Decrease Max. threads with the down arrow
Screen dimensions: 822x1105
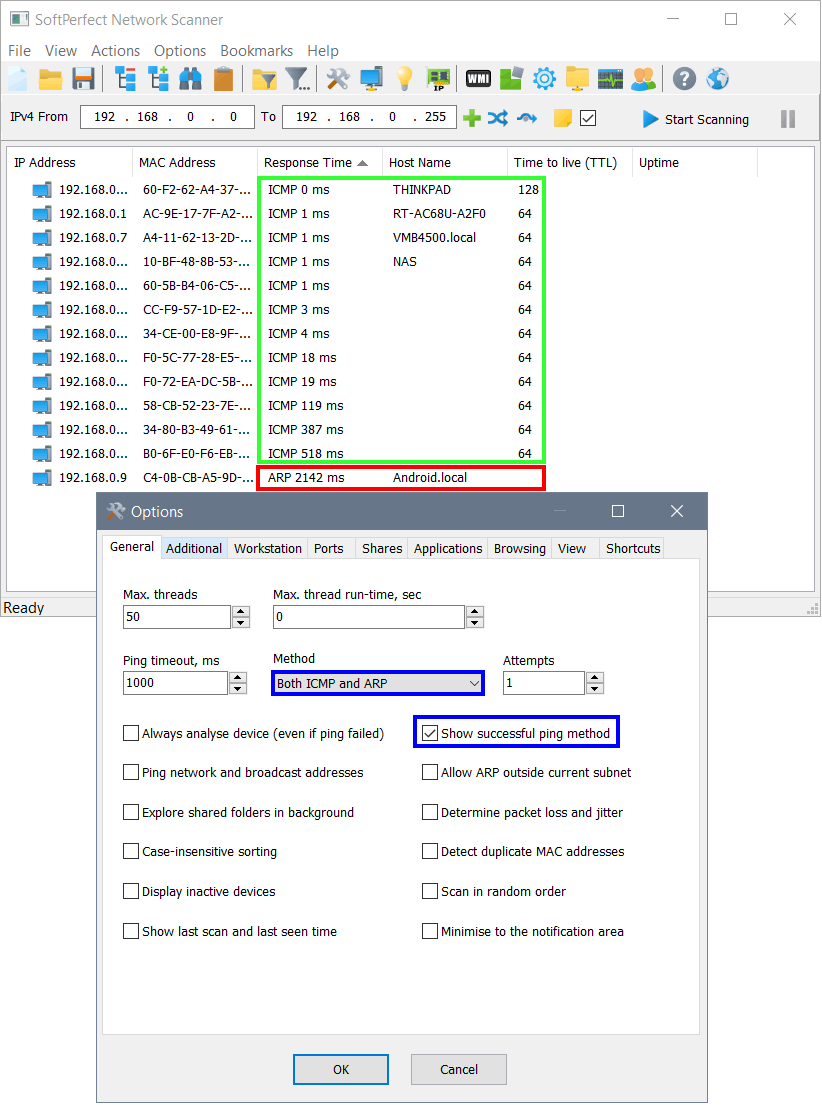click(241, 622)
